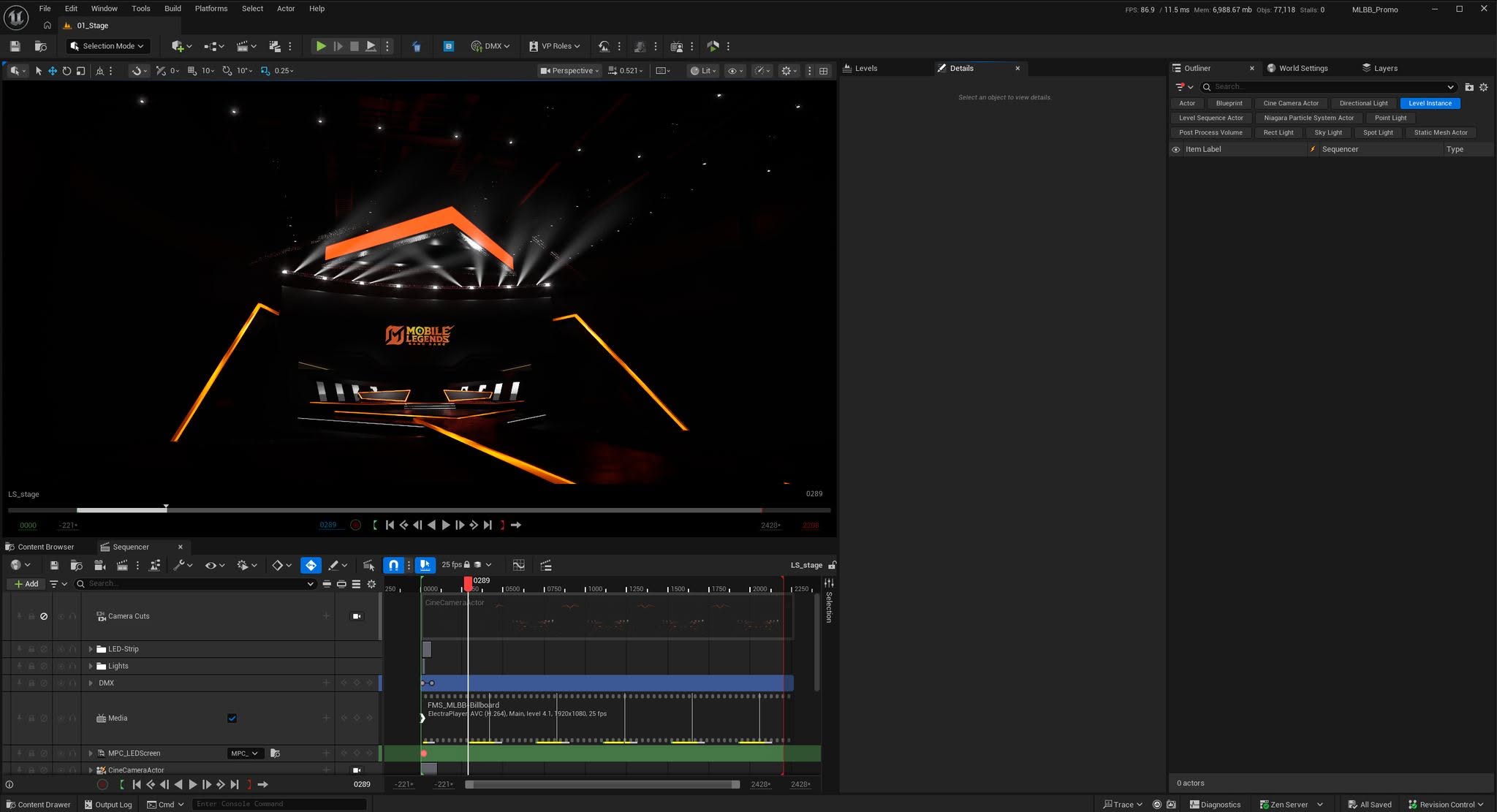Save the current level with toolbar disk icon

point(15,46)
